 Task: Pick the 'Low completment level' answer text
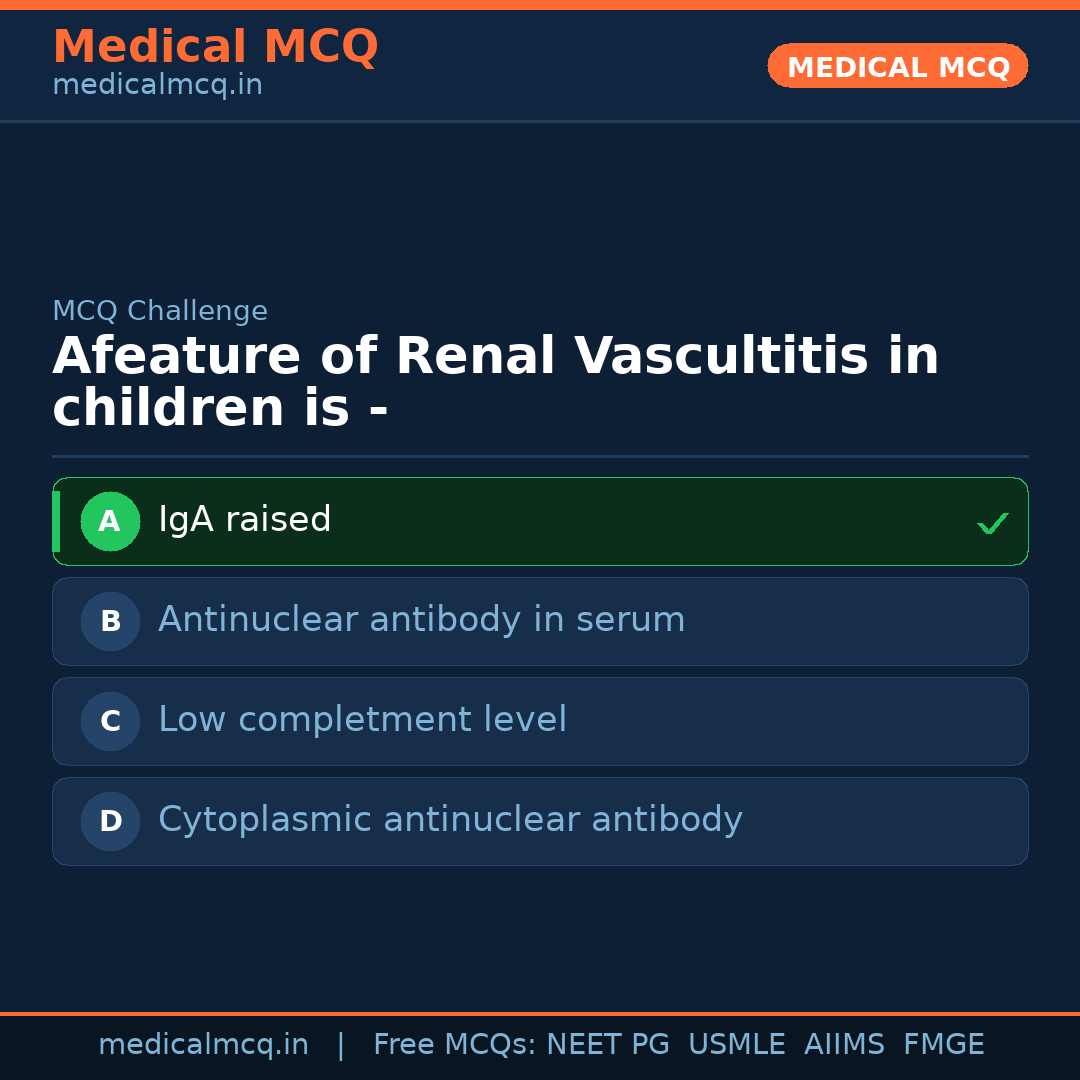click(362, 720)
